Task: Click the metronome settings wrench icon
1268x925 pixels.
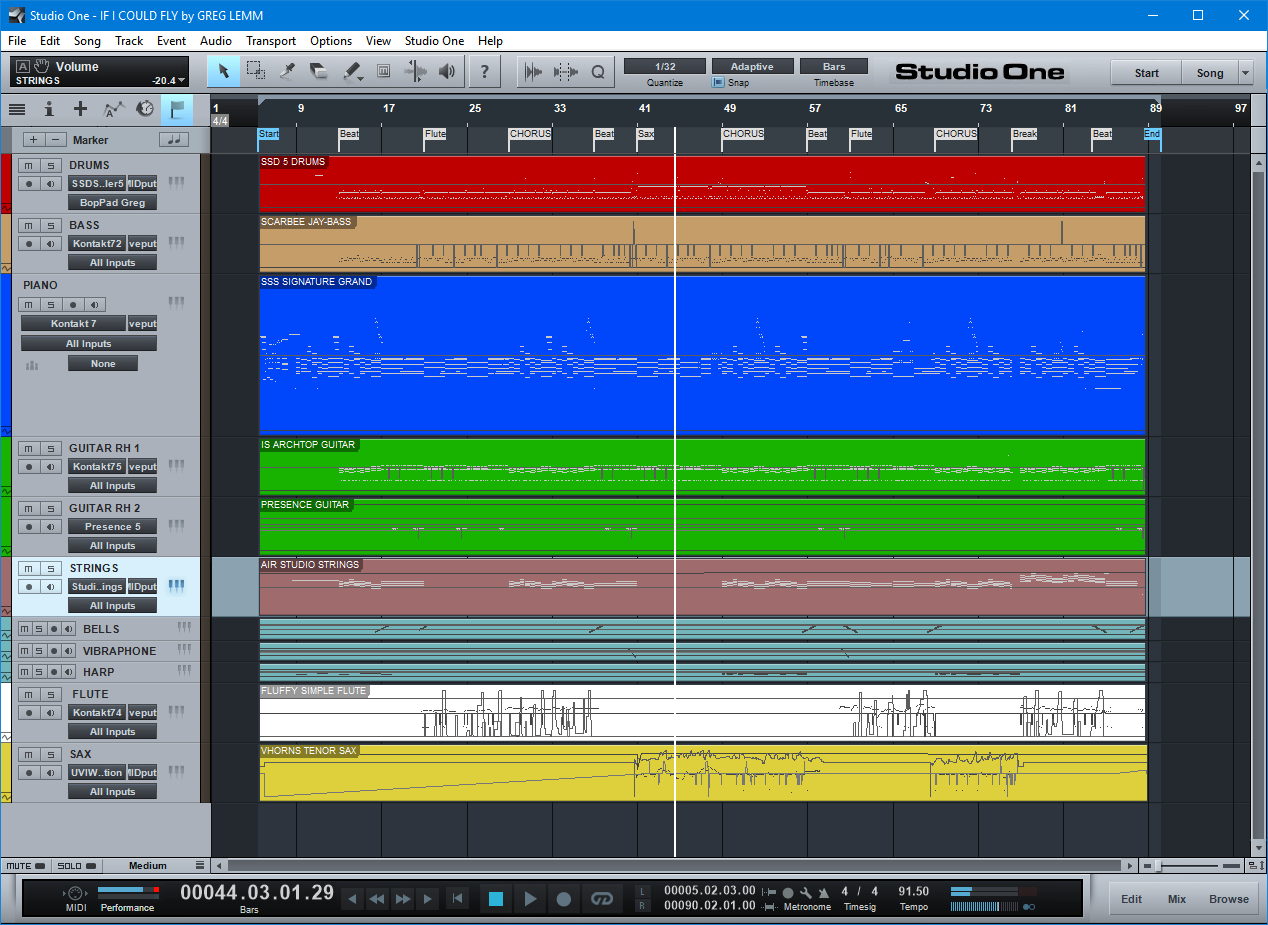Action: pos(806,892)
